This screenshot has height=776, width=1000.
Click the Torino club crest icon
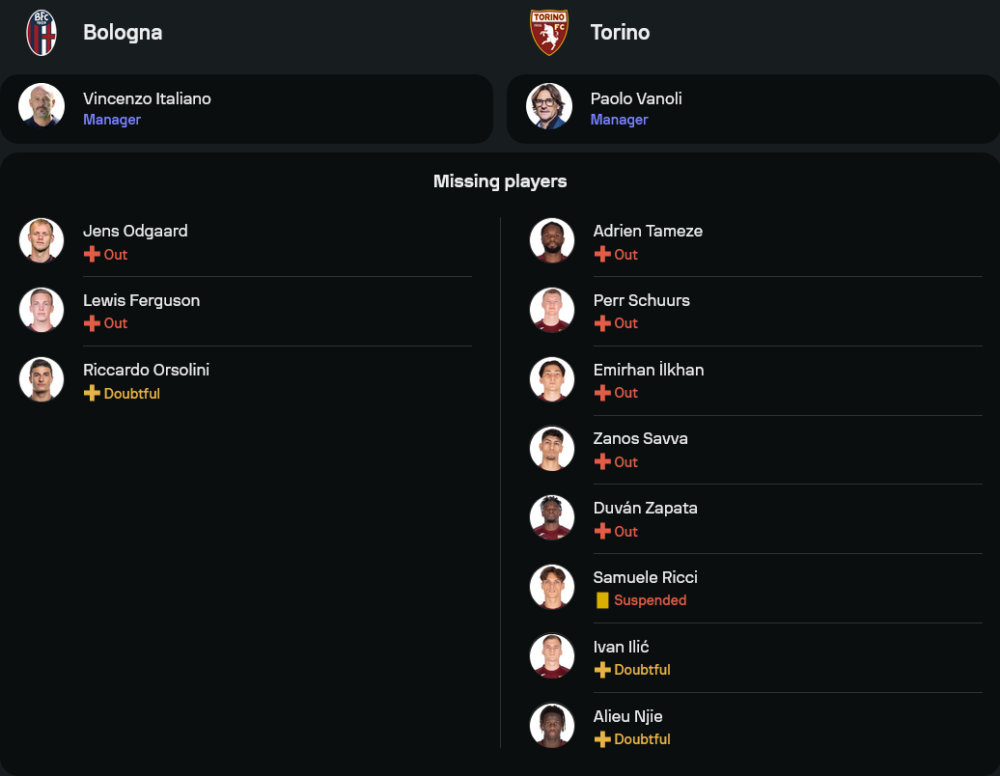549,32
